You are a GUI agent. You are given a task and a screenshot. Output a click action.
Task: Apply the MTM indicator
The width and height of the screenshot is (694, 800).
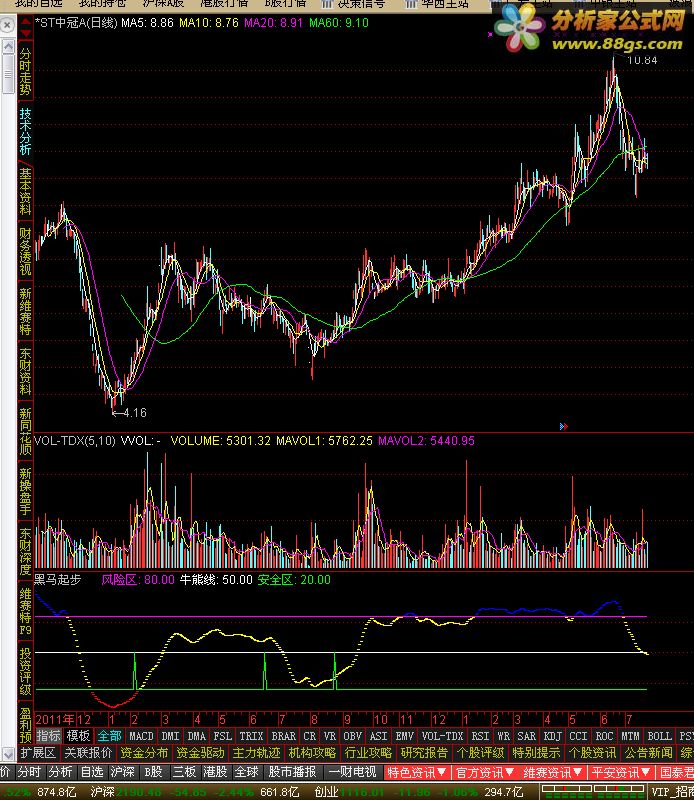coord(630,736)
